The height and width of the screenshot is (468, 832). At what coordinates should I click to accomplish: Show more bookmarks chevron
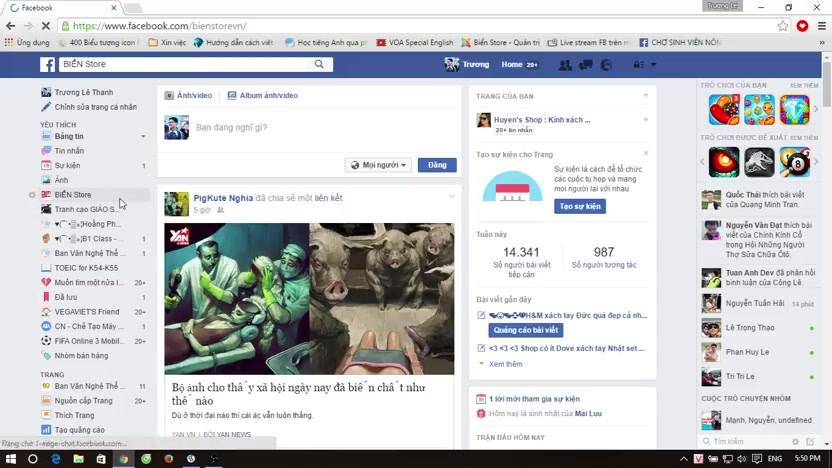[x=822, y=42]
